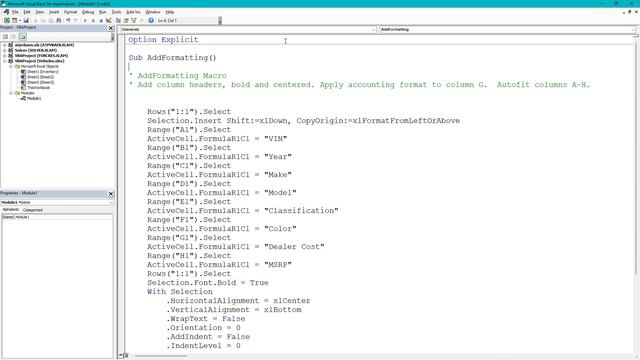Click View Code icon in Project panel
640x360 pixels.
pyautogui.click(x=5, y=37)
